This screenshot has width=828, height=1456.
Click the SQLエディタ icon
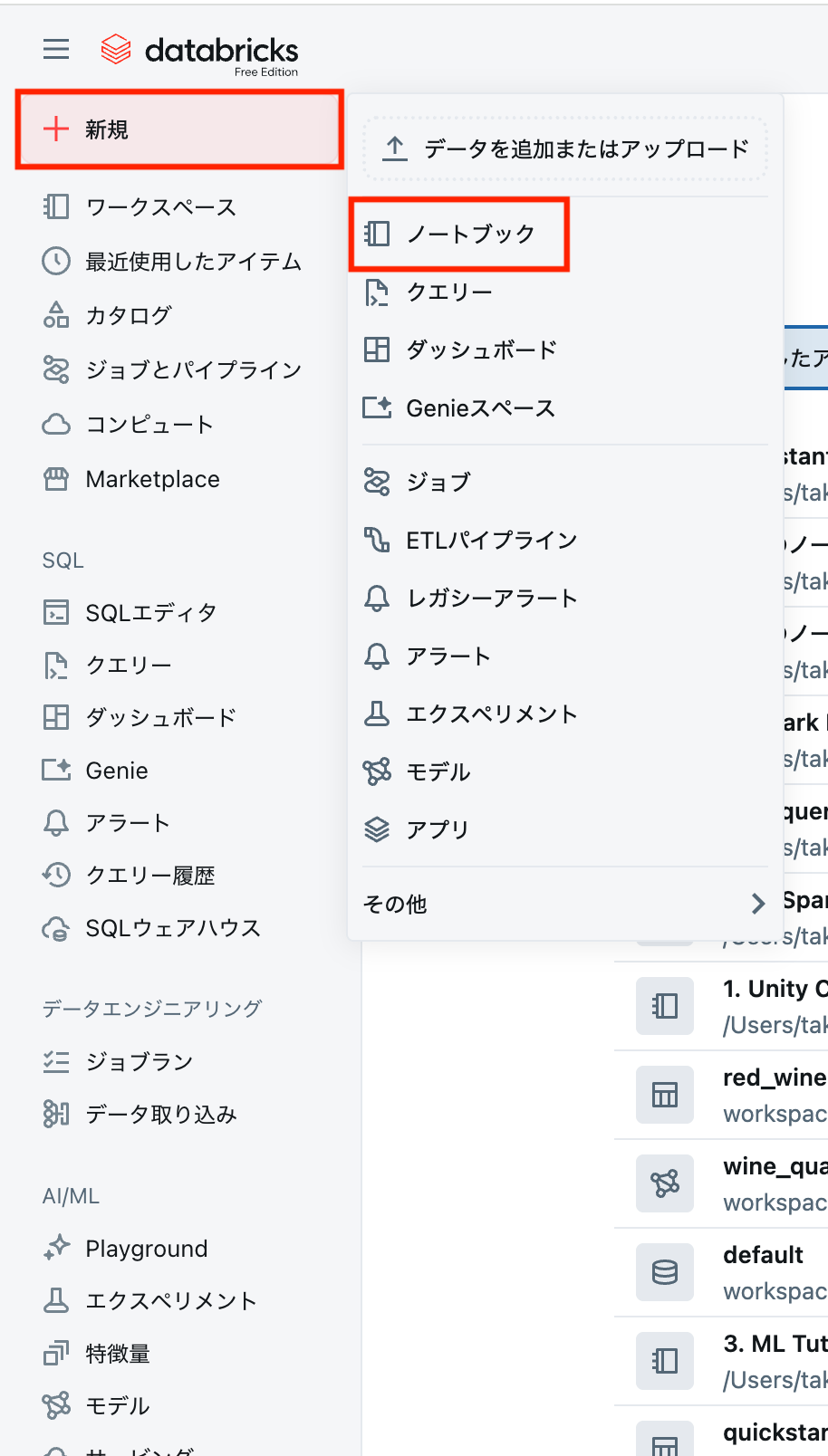point(56,613)
